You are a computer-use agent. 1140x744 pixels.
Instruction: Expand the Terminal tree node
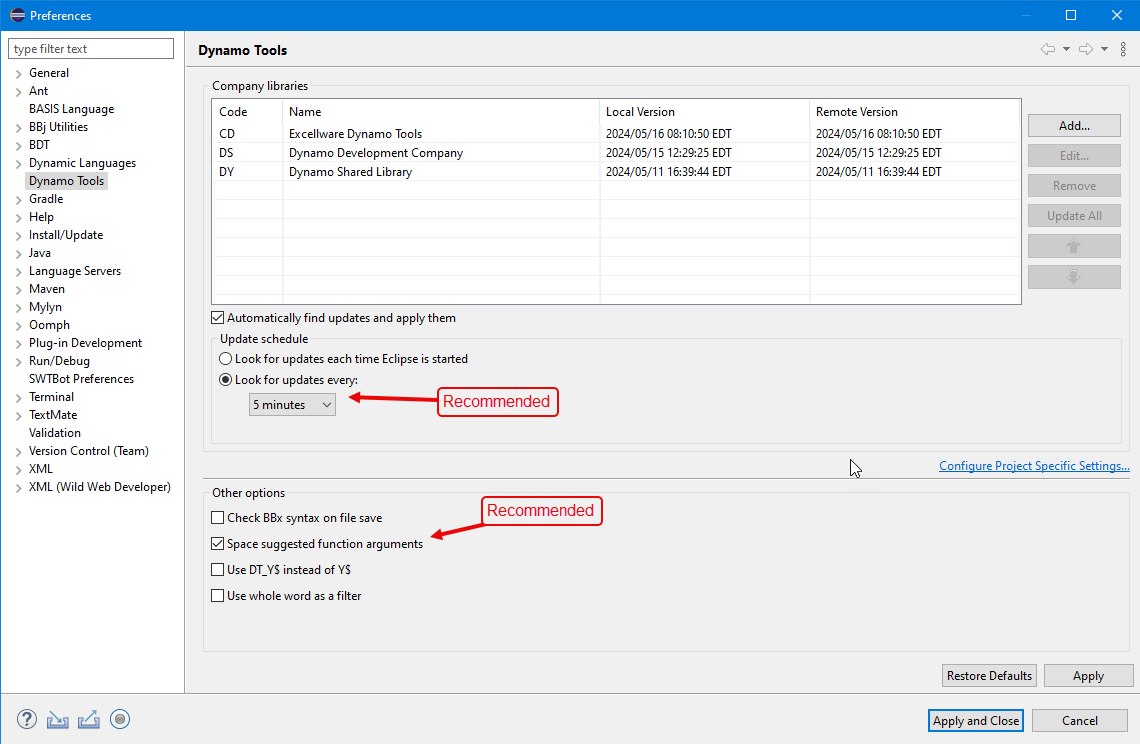coord(18,398)
